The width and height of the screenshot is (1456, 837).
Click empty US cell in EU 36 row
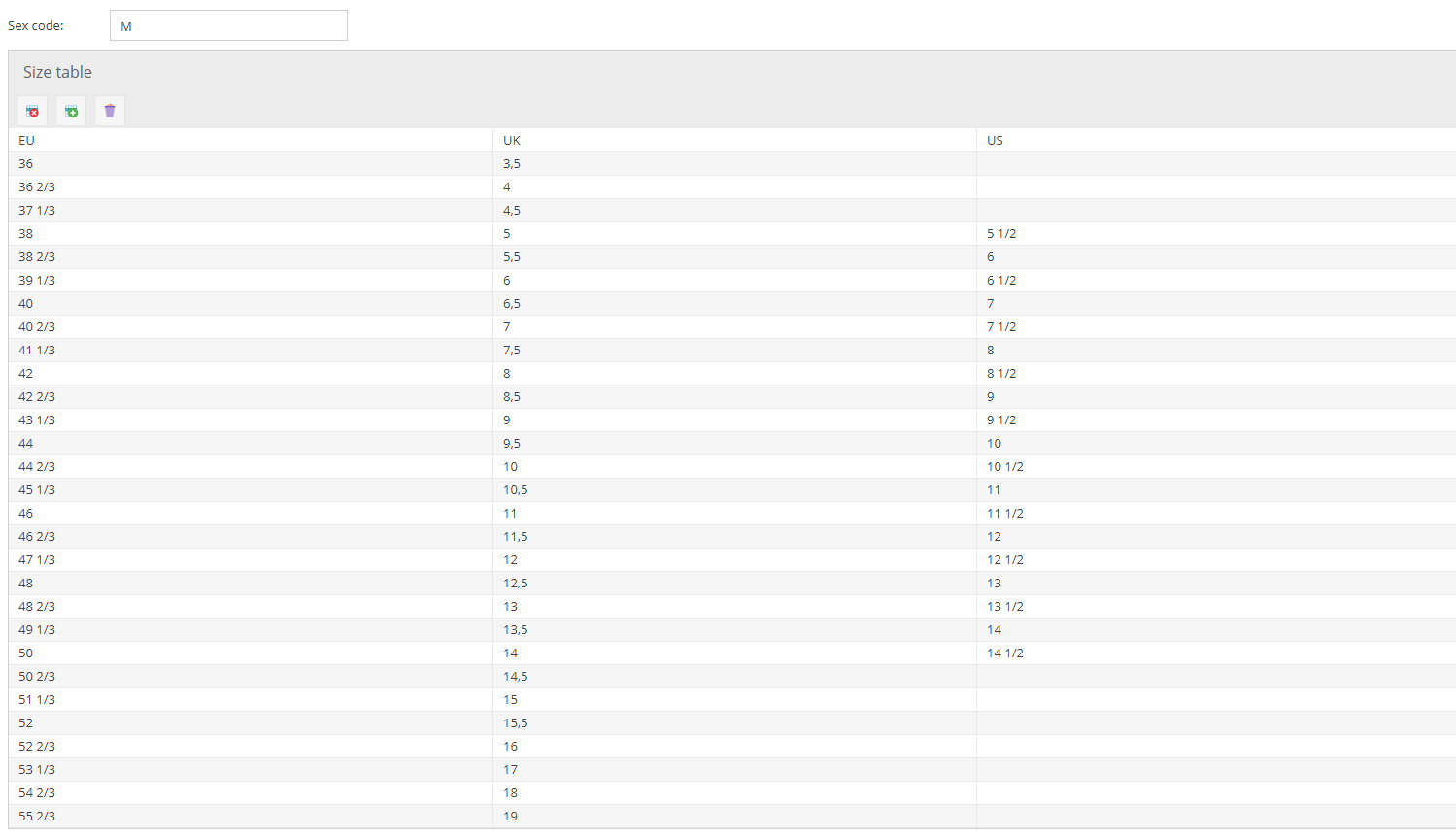1216,163
